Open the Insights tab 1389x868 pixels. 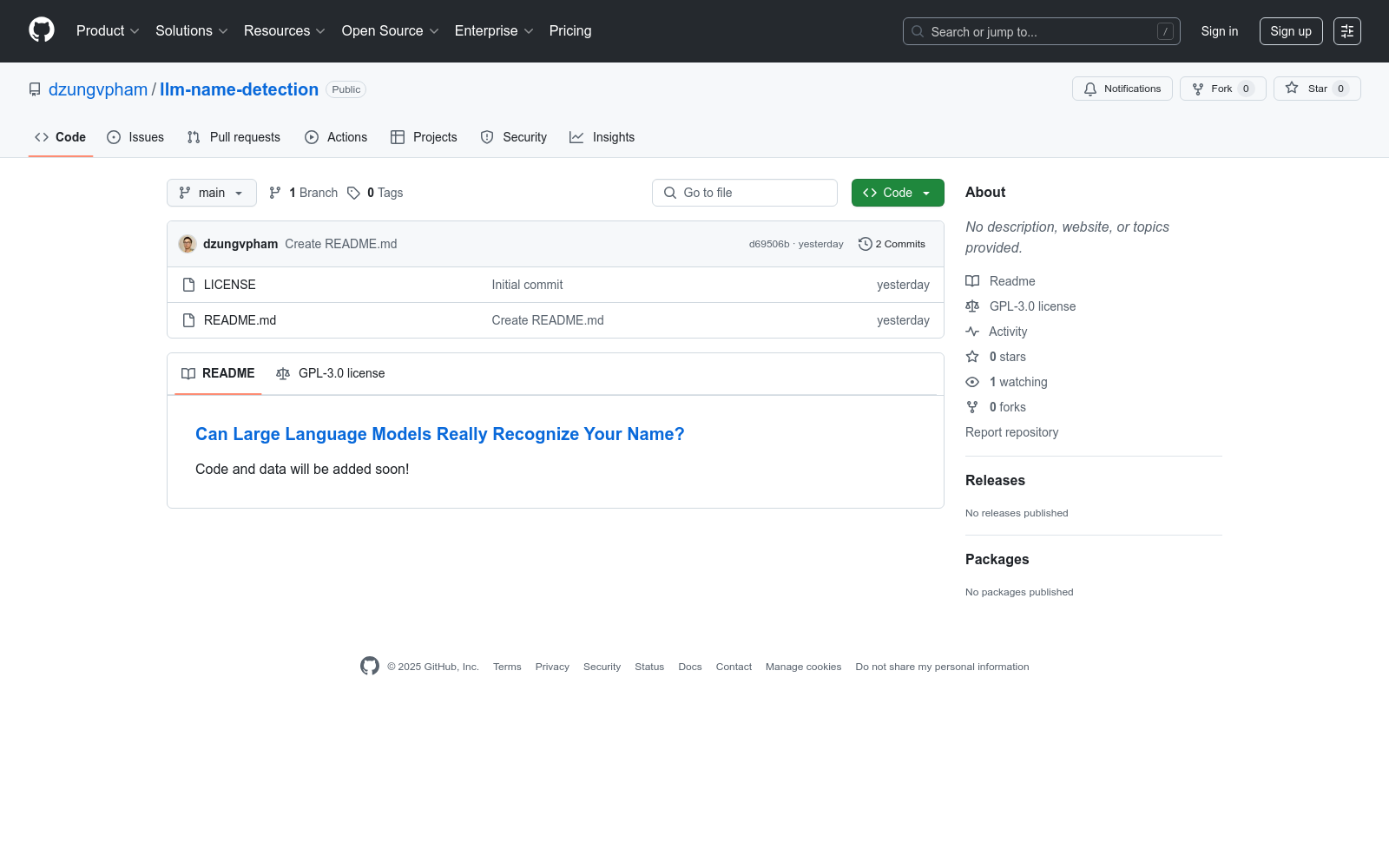click(x=602, y=137)
